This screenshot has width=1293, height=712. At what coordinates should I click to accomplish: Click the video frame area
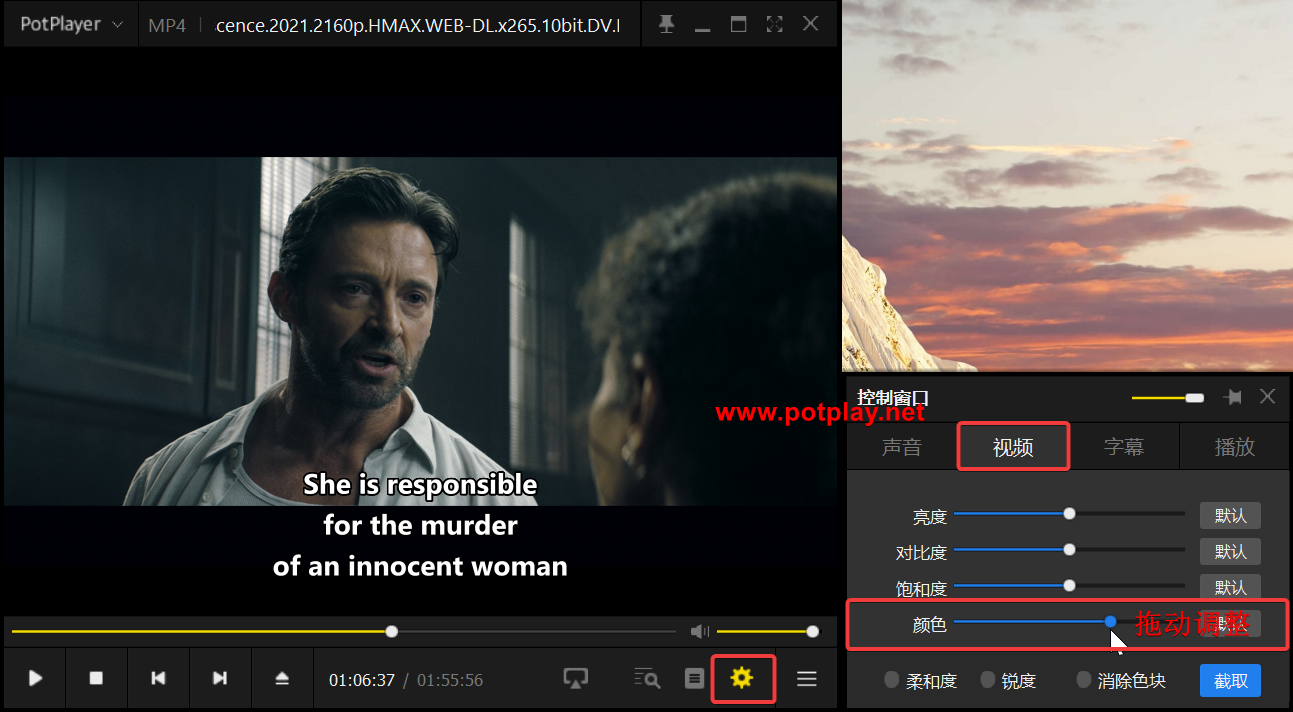[x=420, y=330]
